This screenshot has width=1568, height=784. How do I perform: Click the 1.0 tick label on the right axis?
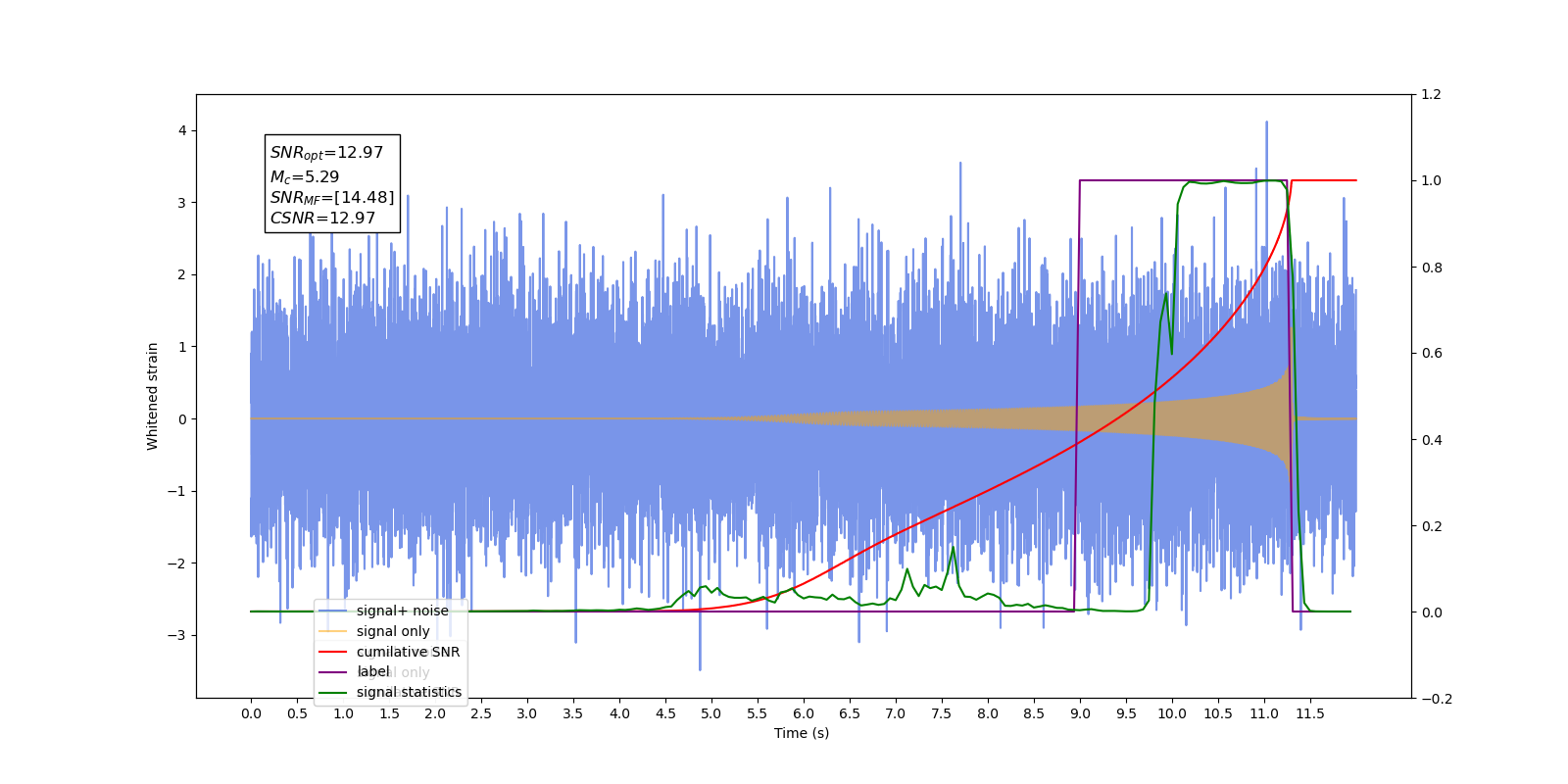pyautogui.click(x=1432, y=181)
